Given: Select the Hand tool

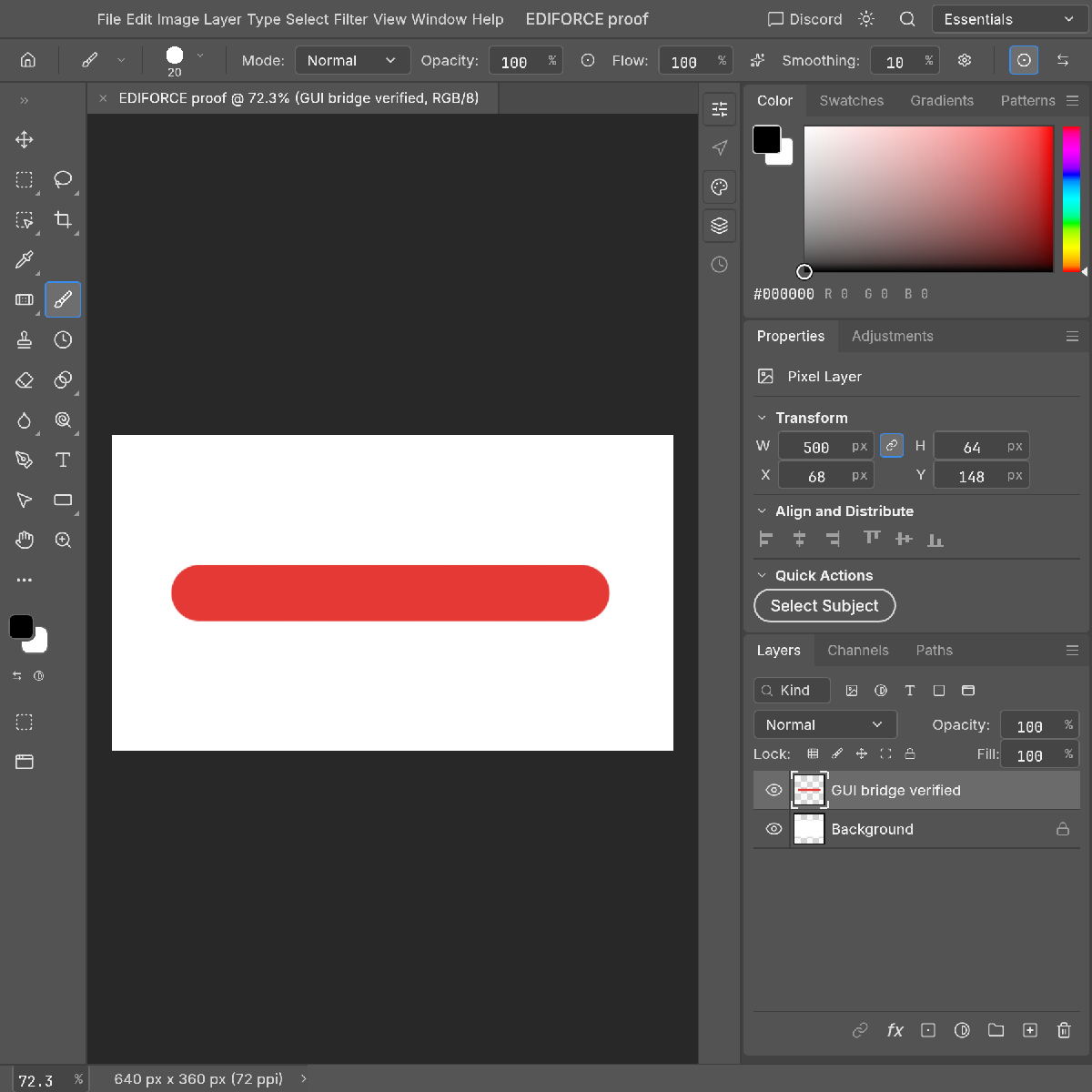Looking at the screenshot, I should coord(25,540).
